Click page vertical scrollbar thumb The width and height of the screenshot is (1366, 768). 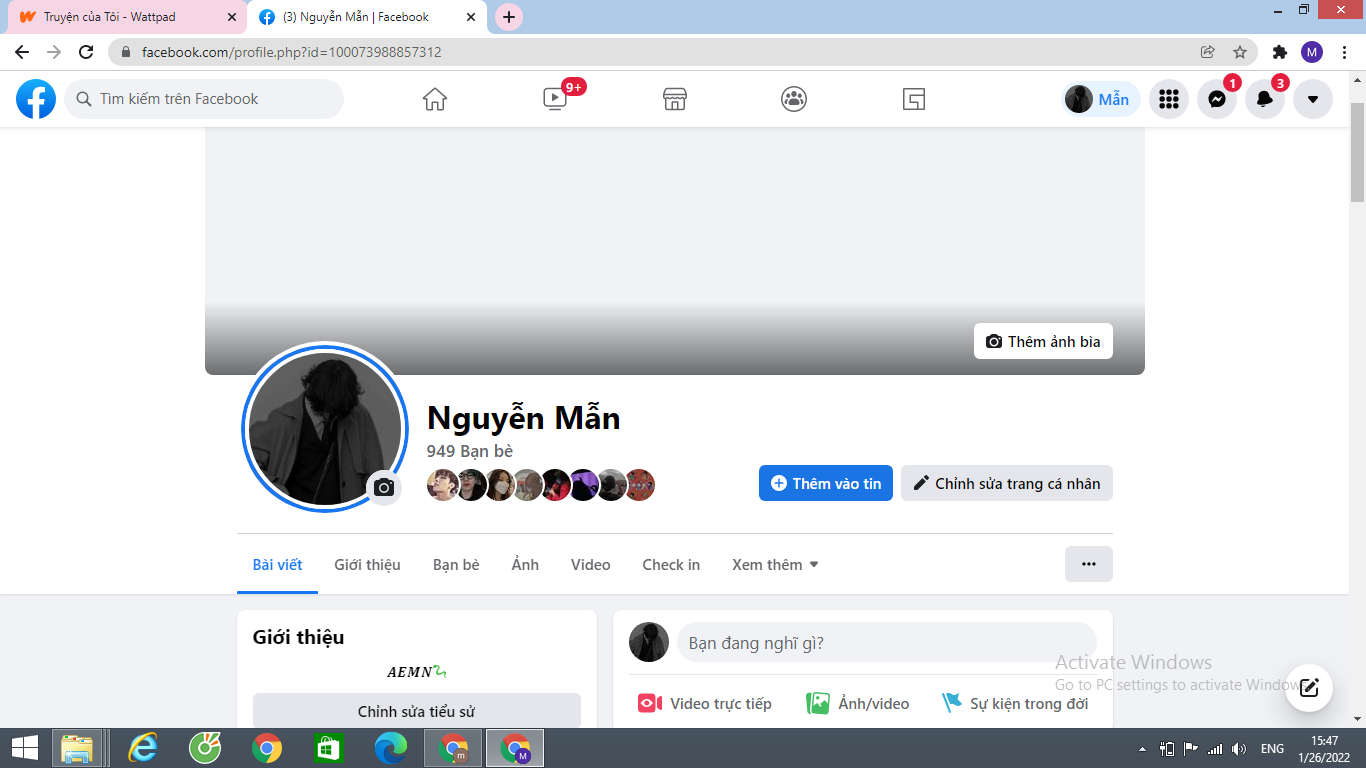click(1357, 150)
